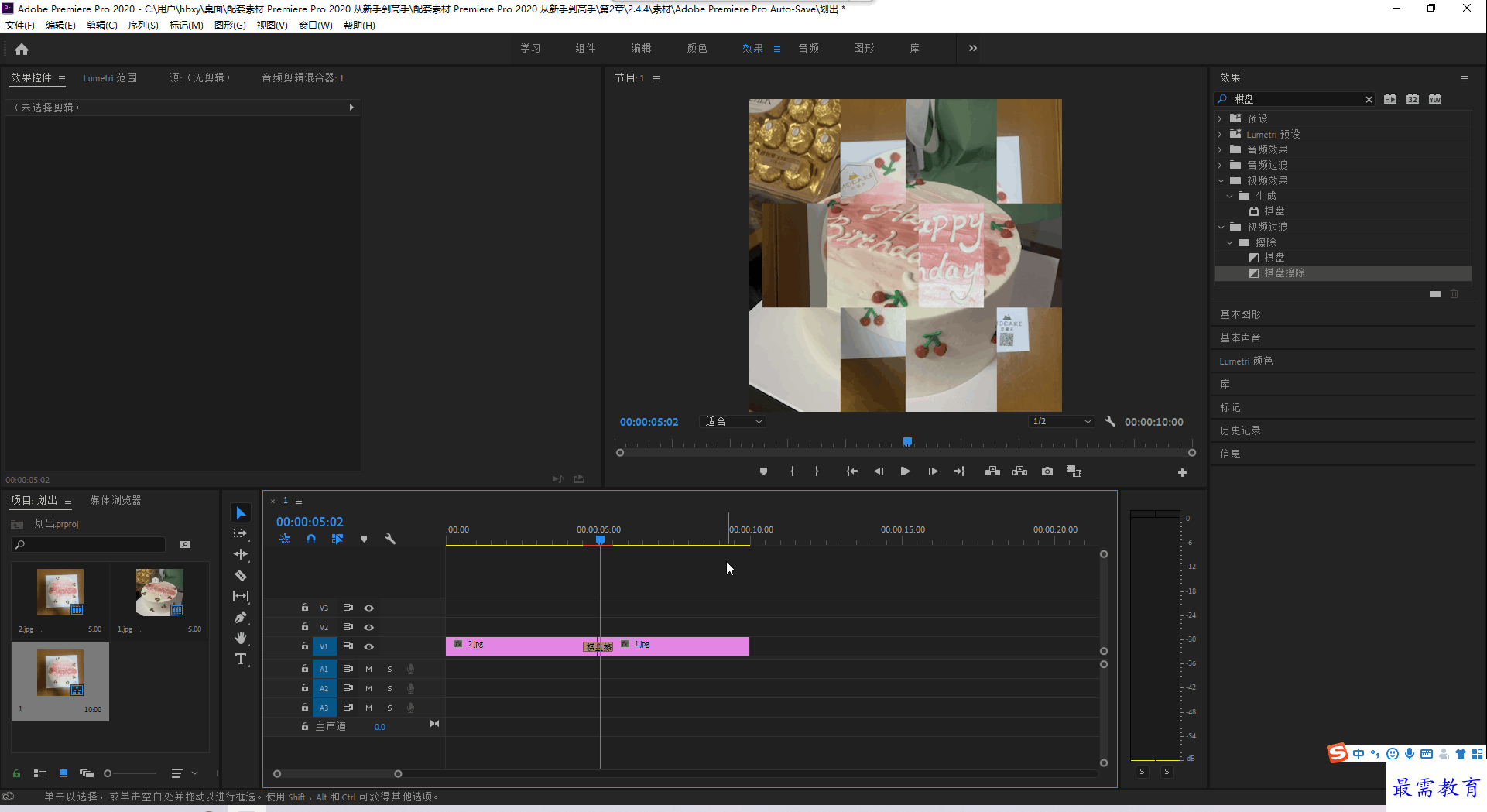Open the Lumetri 颜色 panel
1487x812 pixels.
click(x=1245, y=361)
